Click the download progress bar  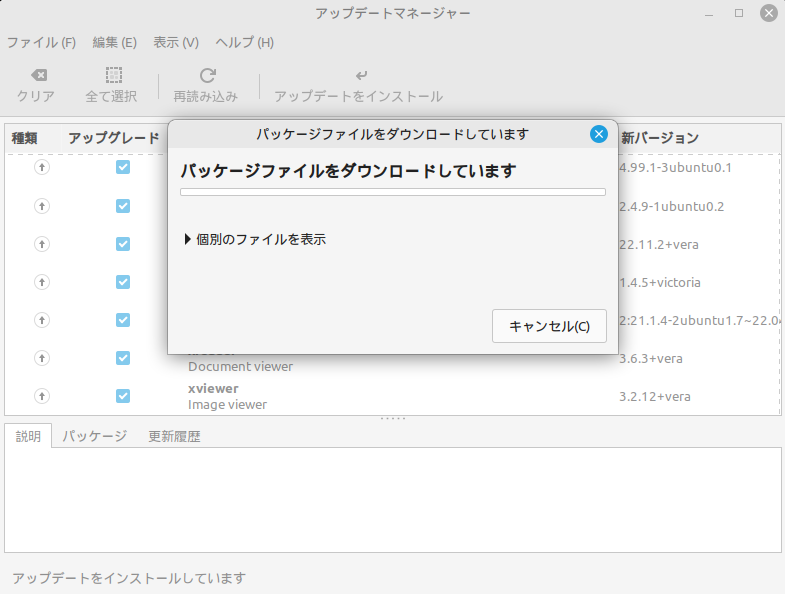tap(393, 192)
